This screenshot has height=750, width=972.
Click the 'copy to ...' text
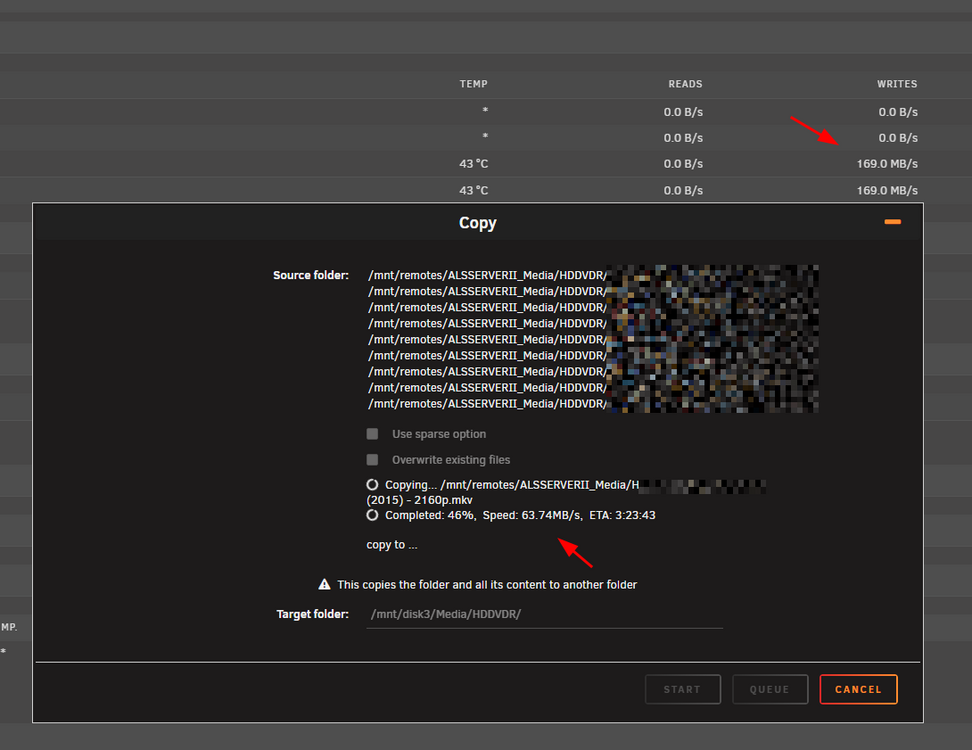point(392,545)
